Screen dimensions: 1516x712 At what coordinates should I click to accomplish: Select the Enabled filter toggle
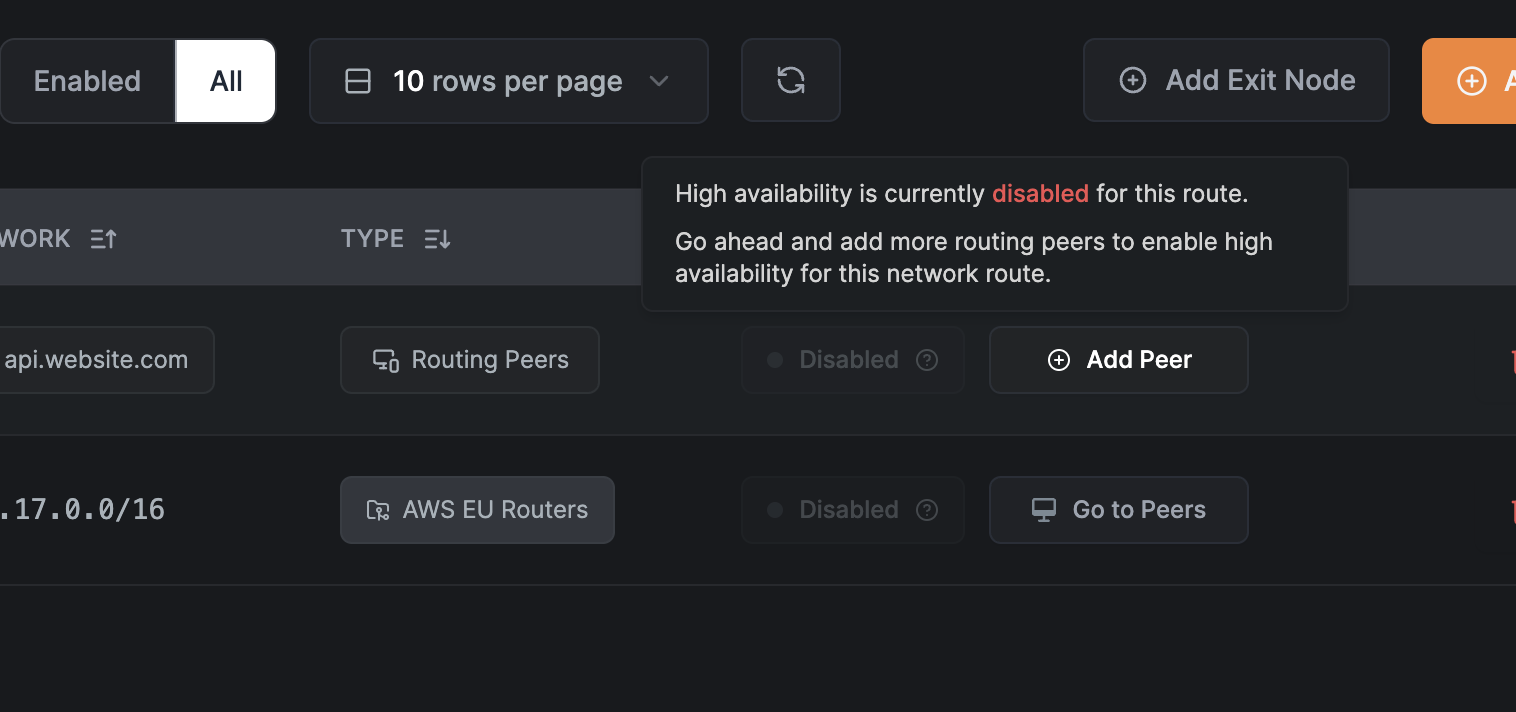point(87,81)
